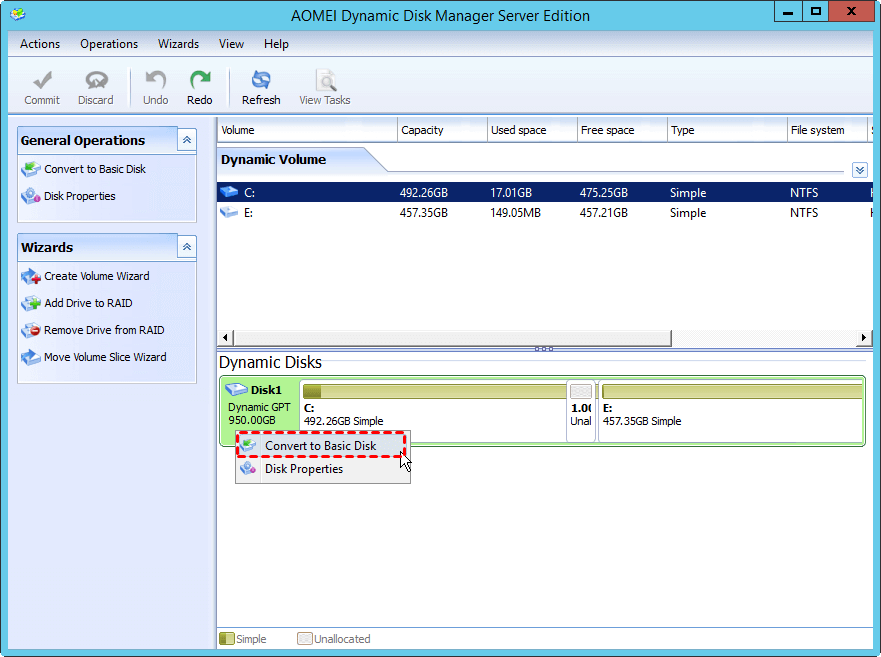
Task: Open the Actions menu
Action: [40, 44]
